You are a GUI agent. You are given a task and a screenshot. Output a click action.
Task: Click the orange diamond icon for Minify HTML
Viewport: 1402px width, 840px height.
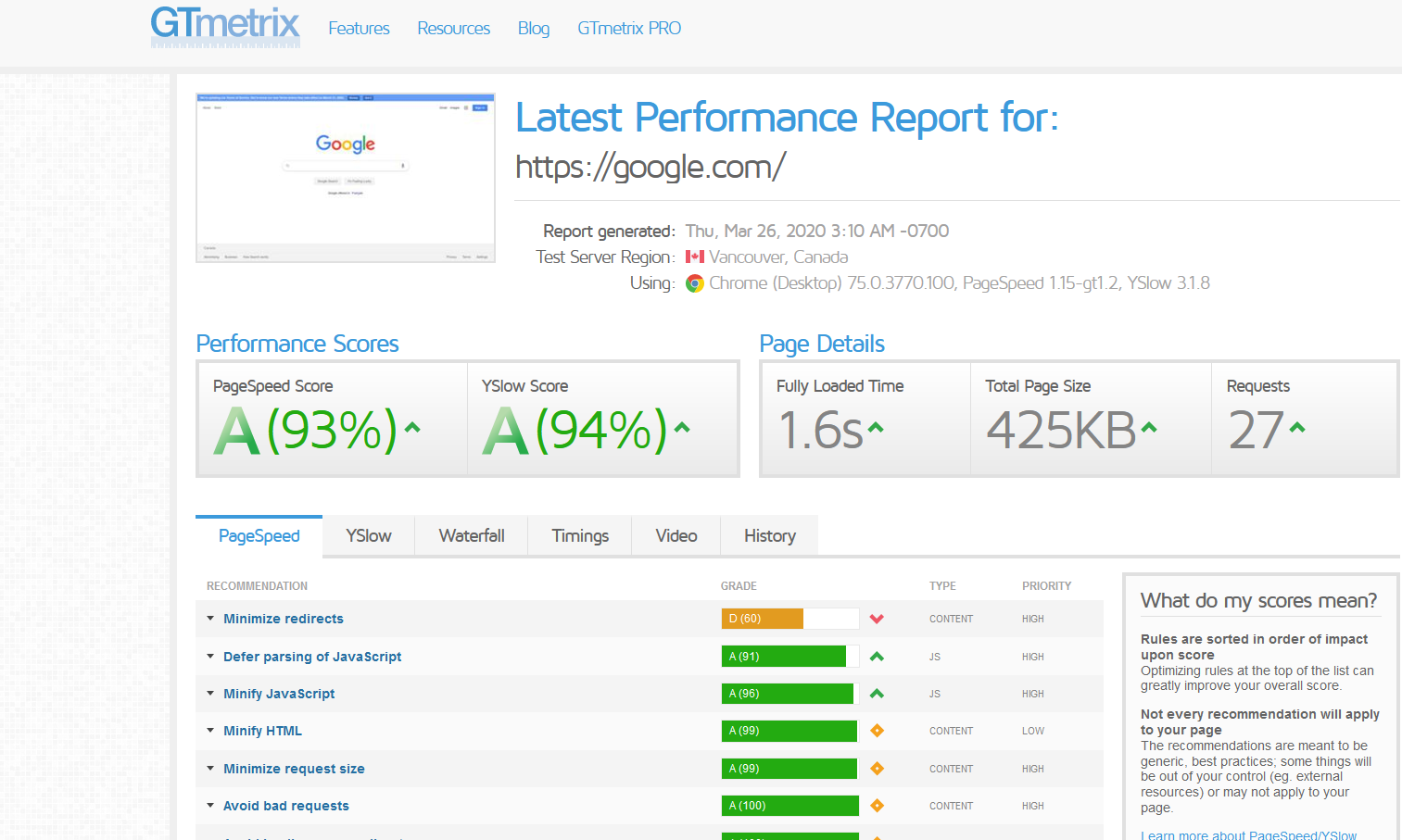[x=877, y=731]
